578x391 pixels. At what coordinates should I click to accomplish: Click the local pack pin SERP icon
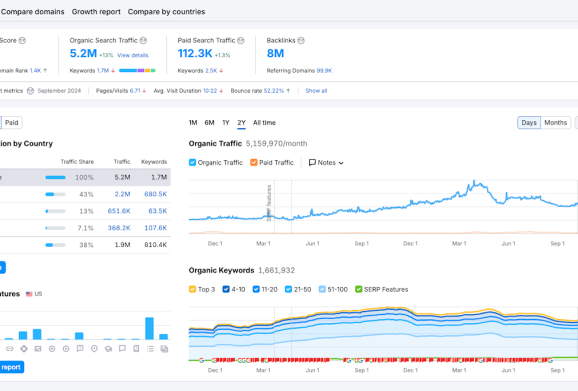[x=94, y=349]
